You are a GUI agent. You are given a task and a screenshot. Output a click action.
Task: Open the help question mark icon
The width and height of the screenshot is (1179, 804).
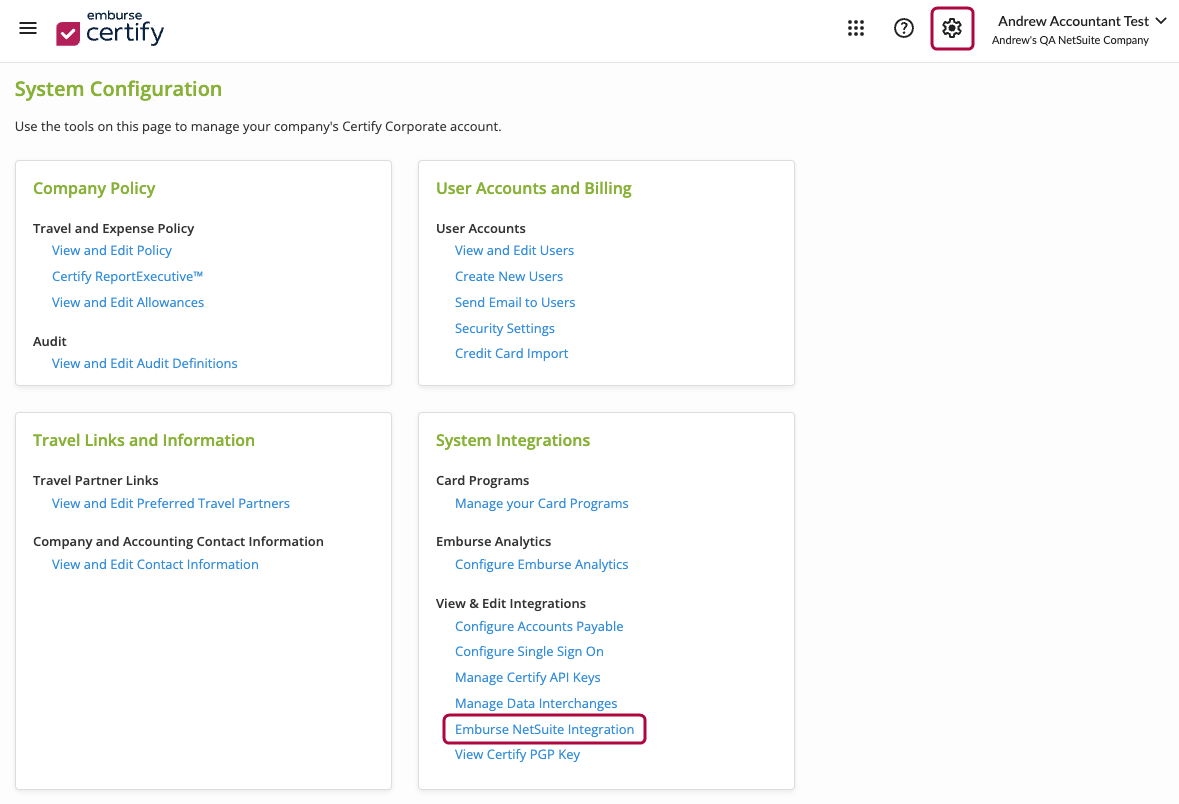pyautogui.click(x=903, y=28)
